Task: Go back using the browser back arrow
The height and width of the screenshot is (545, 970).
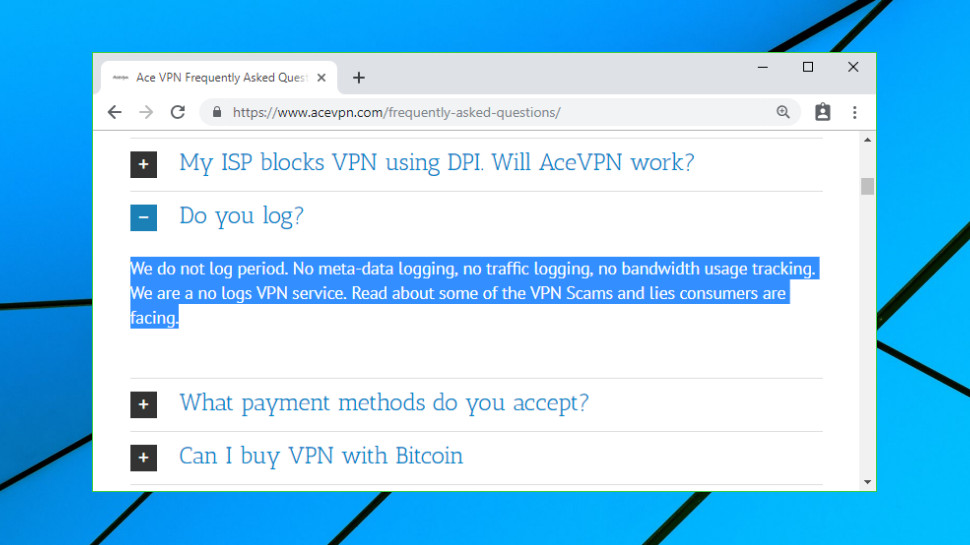Action: point(114,112)
